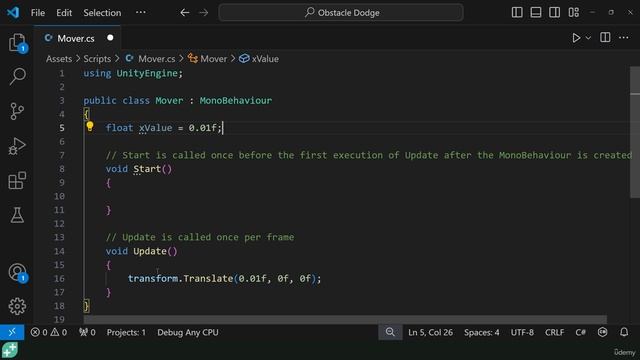Image resolution: width=640 pixels, height=360 pixels.
Task: Change encoding via UTF-8
Action: [522, 332]
